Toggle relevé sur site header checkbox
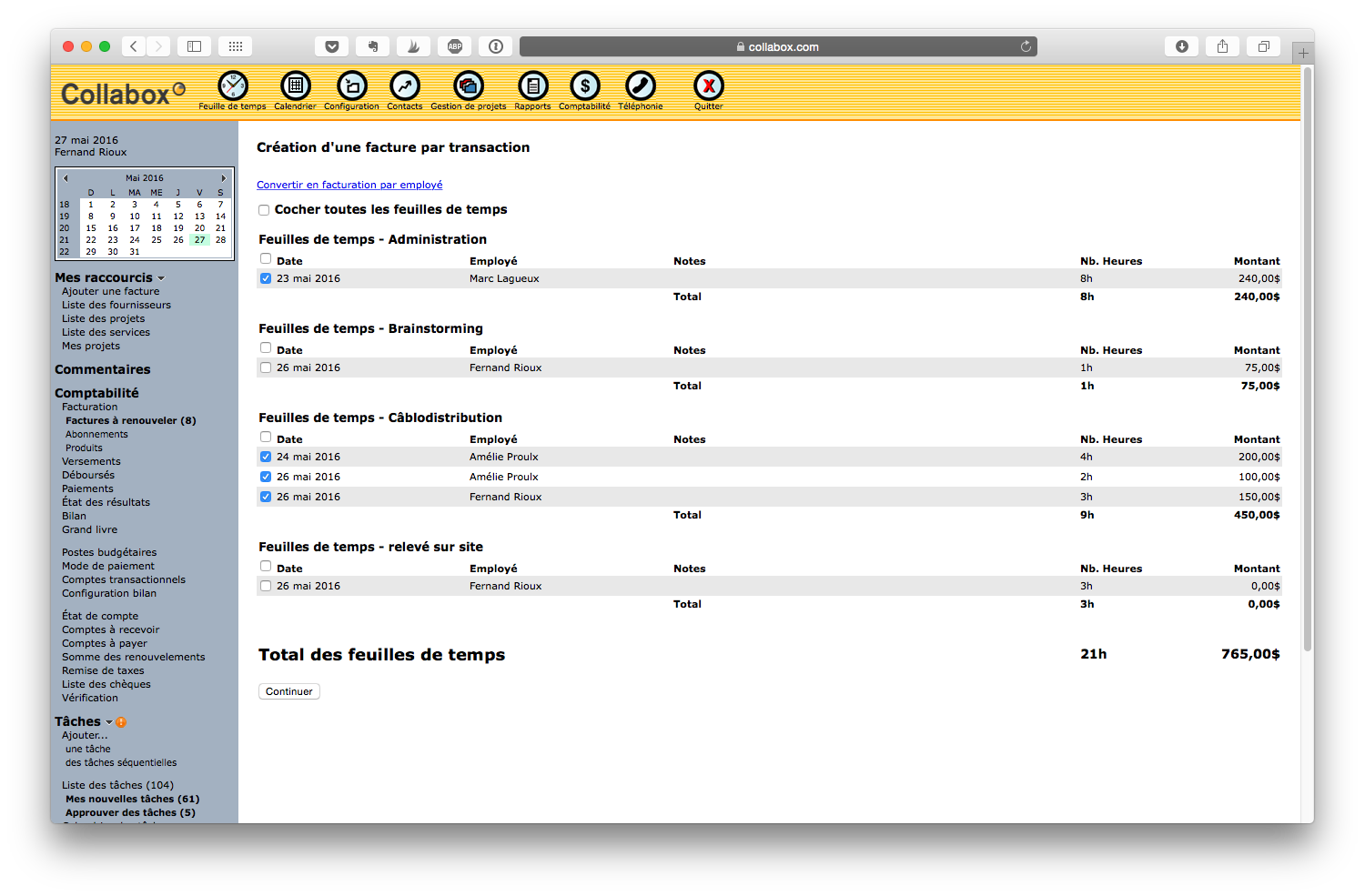The image size is (1365, 896). 266,567
